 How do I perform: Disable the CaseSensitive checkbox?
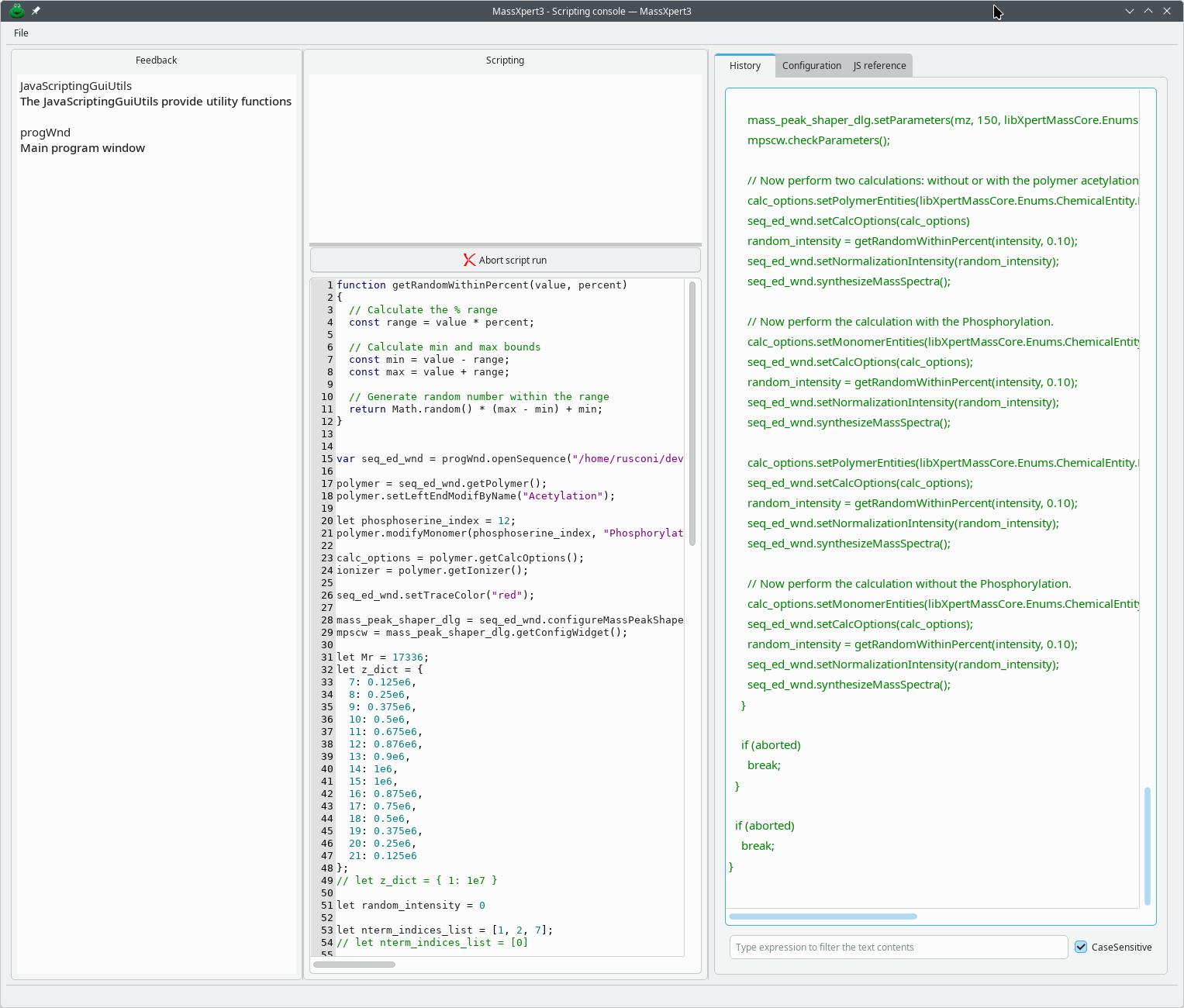[x=1081, y=947]
